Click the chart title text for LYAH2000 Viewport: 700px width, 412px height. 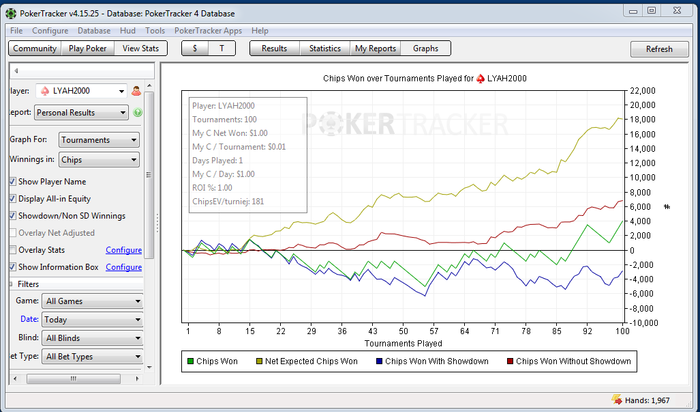click(x=425, y=79)
